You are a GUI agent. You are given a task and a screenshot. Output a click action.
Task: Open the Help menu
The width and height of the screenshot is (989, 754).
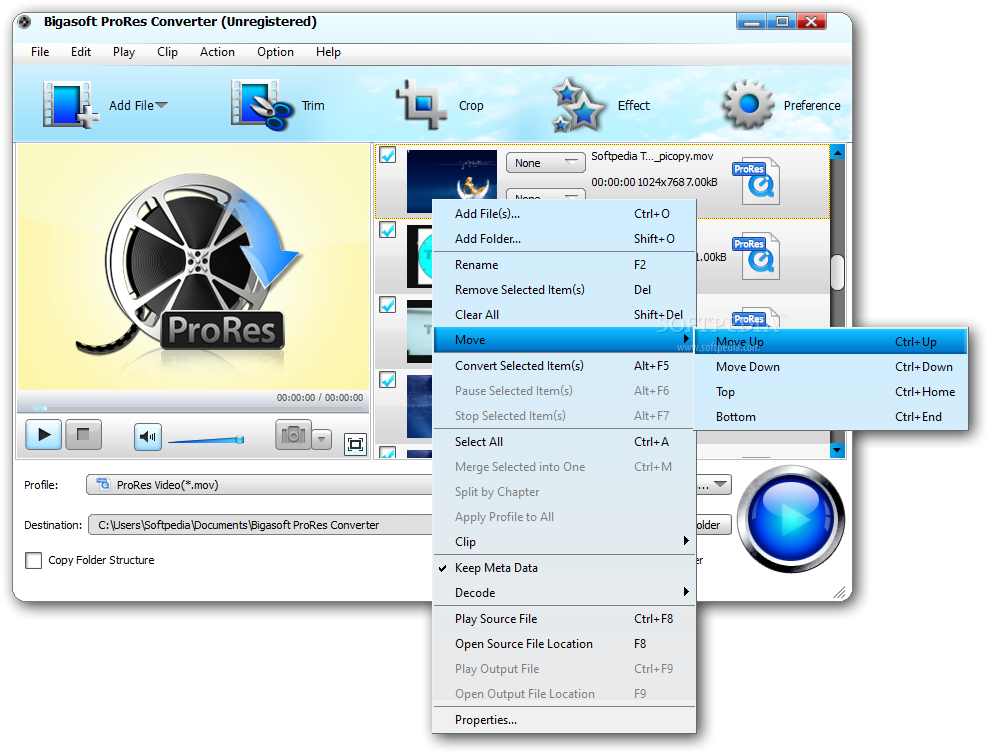pos(328,52)
